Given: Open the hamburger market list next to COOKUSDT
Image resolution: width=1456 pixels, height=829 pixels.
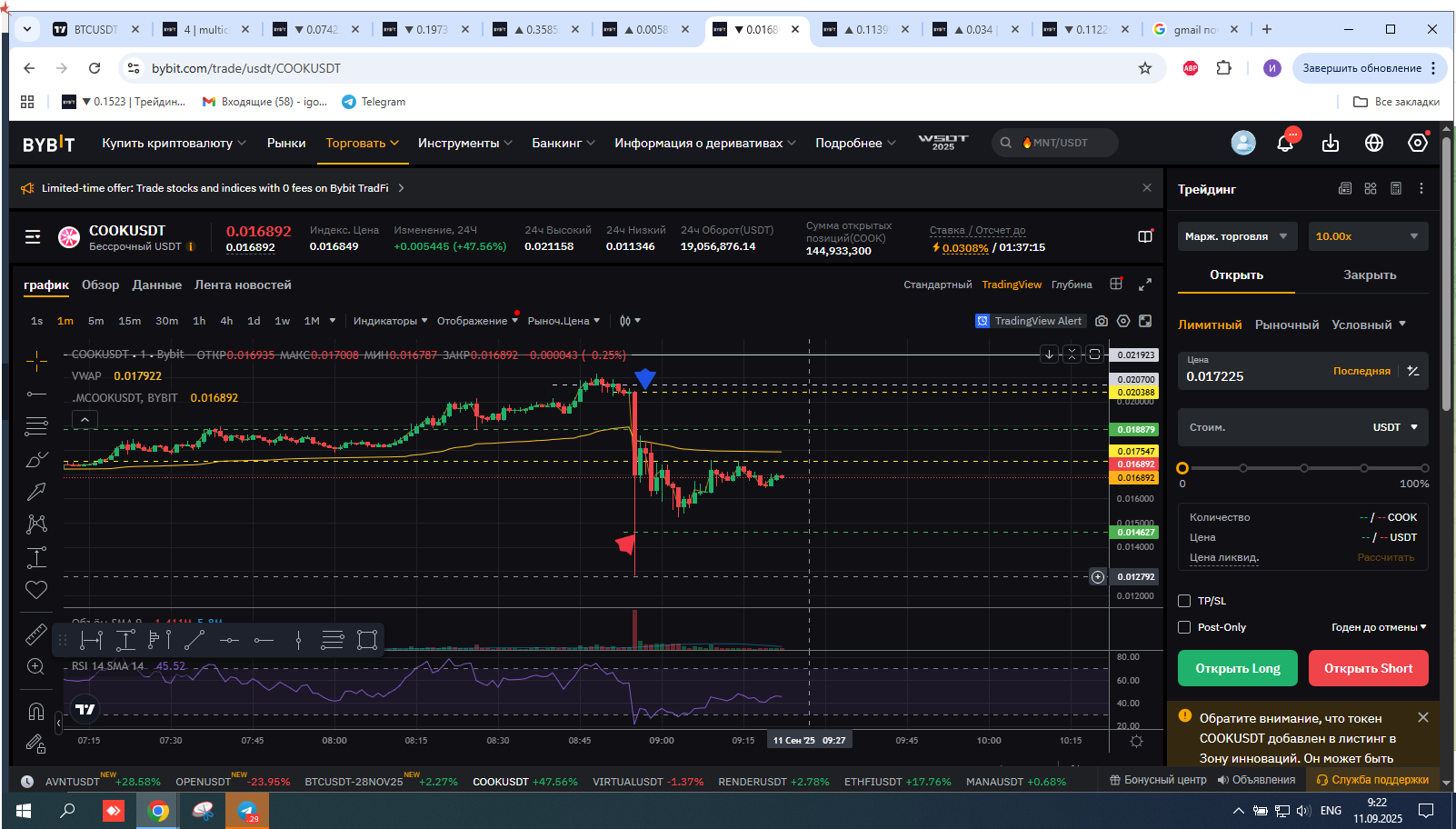Looking at the screenshot, I should coord(33,237).
